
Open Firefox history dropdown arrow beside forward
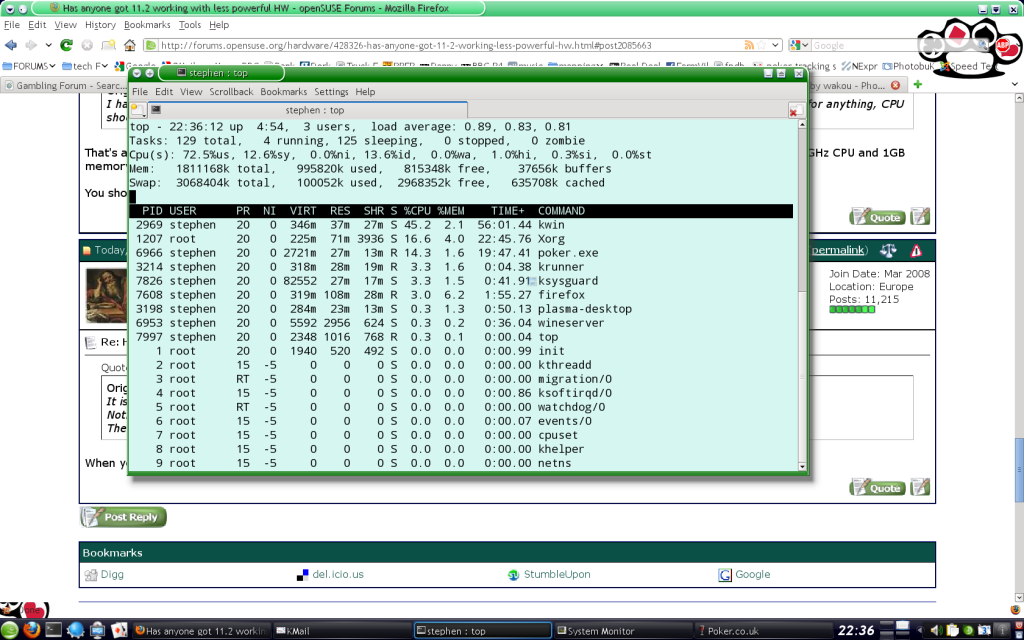click(48, 45)
